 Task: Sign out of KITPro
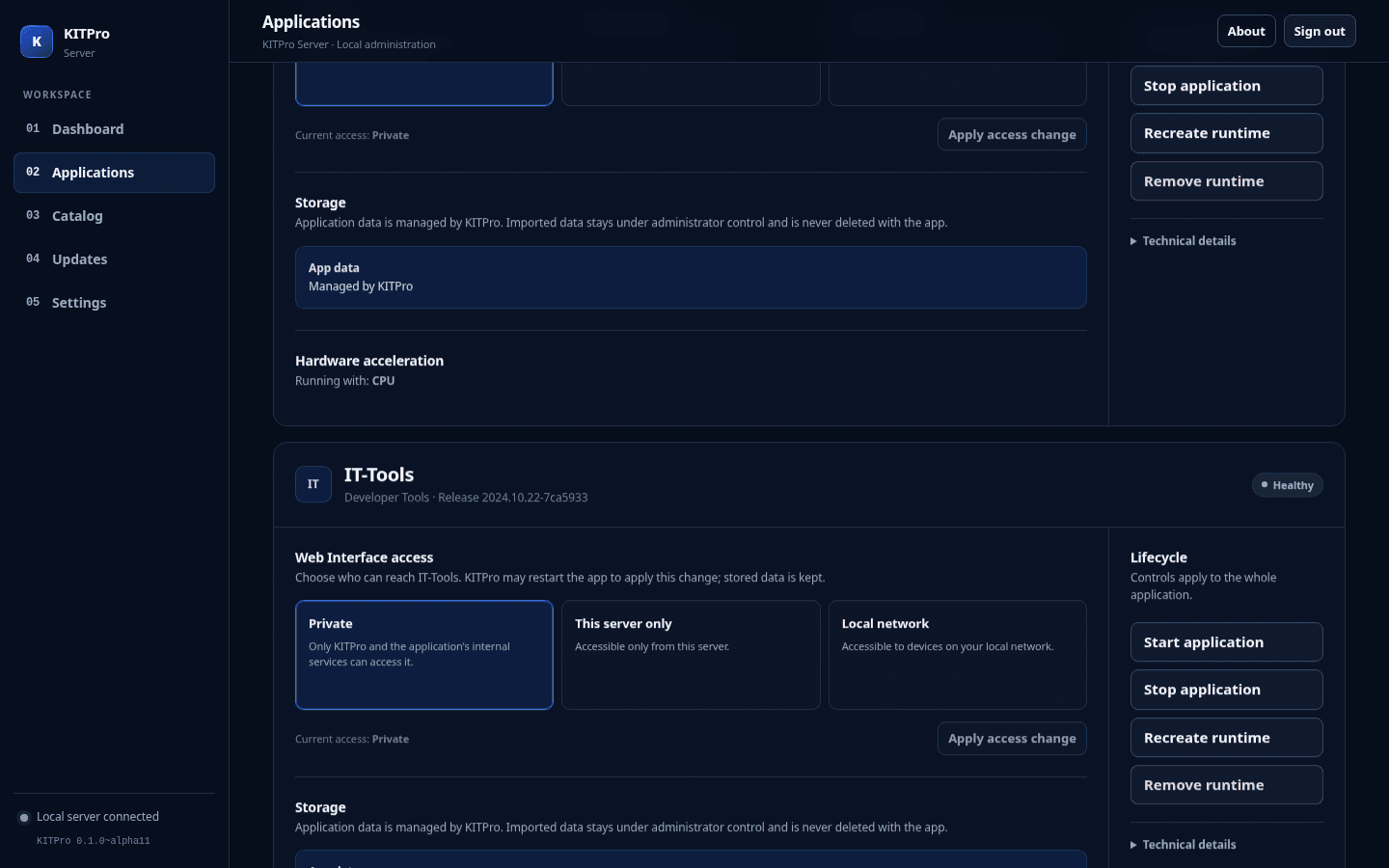1320,31
